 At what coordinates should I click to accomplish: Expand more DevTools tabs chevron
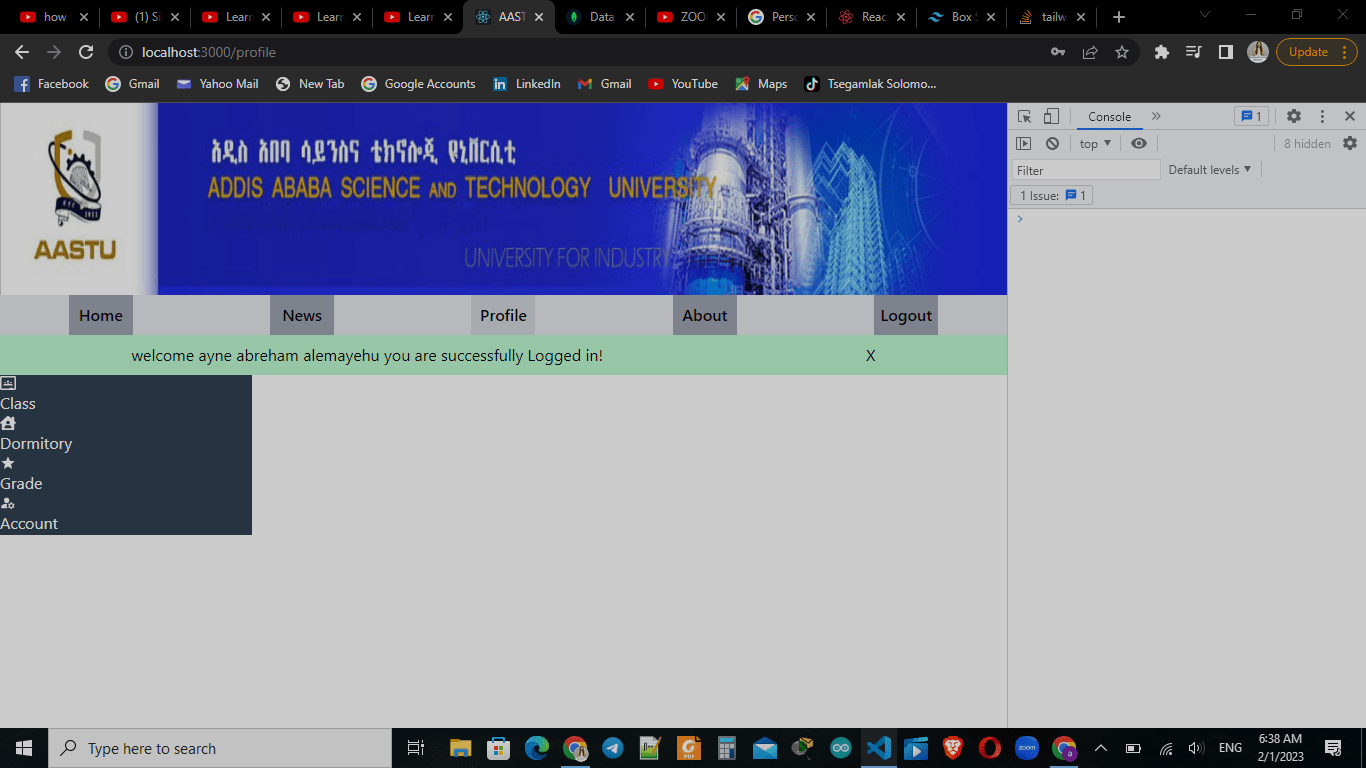[1156, 116]
